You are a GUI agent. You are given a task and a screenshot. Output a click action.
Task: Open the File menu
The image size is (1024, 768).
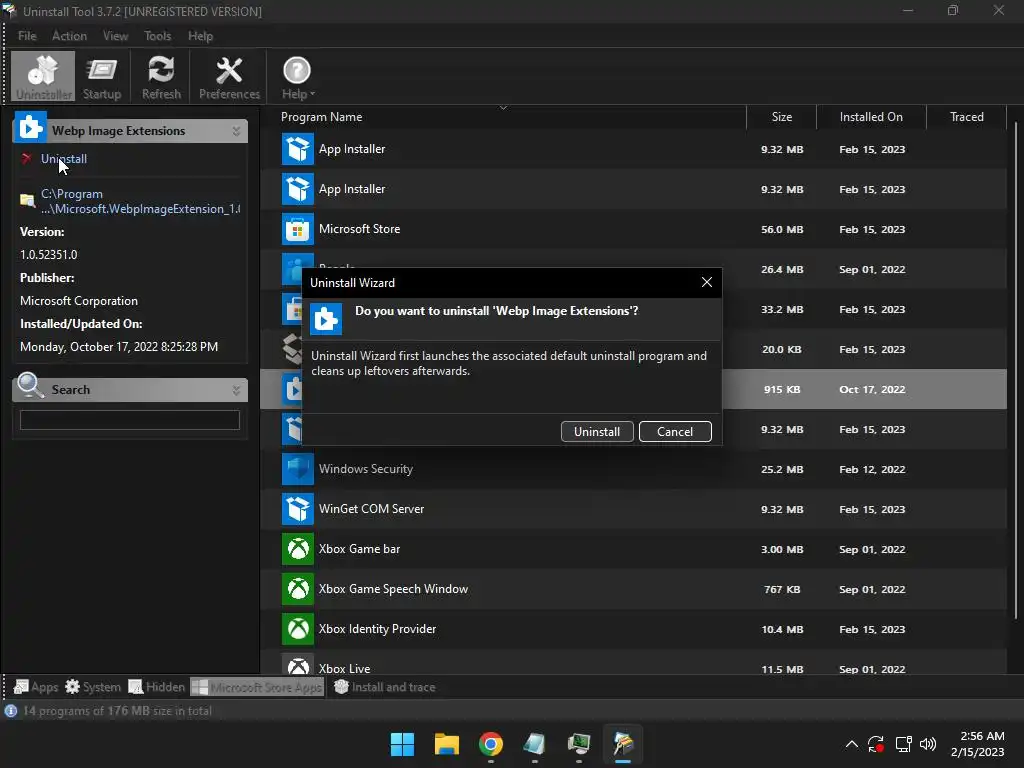tap(27, 36)
